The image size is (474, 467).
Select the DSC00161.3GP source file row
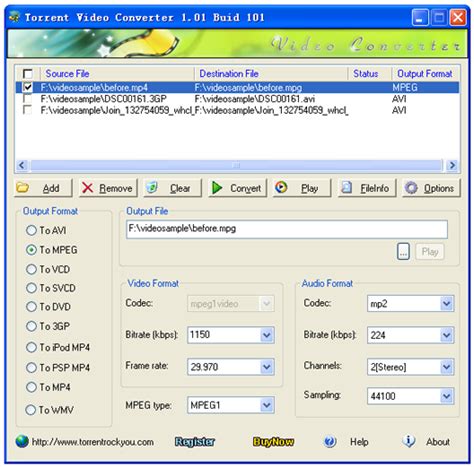pyautogui.click(x=103, y=99)
